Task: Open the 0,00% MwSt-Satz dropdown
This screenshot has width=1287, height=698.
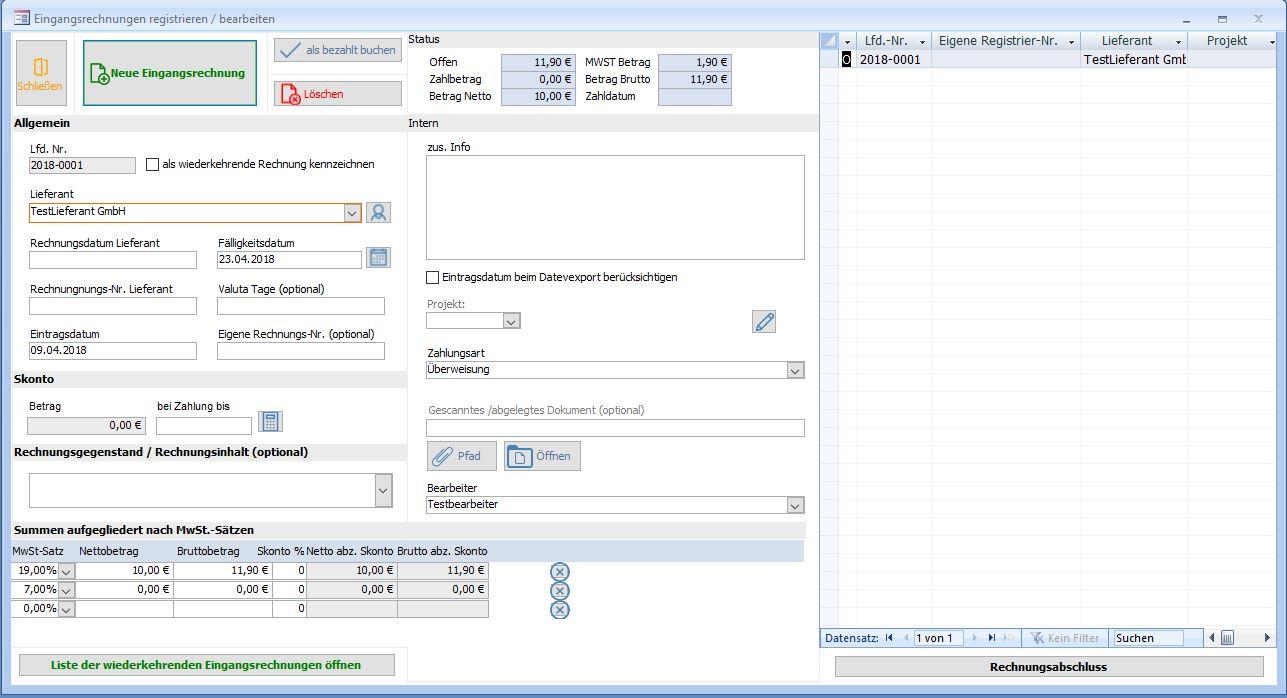Action: tap(66, 609)
